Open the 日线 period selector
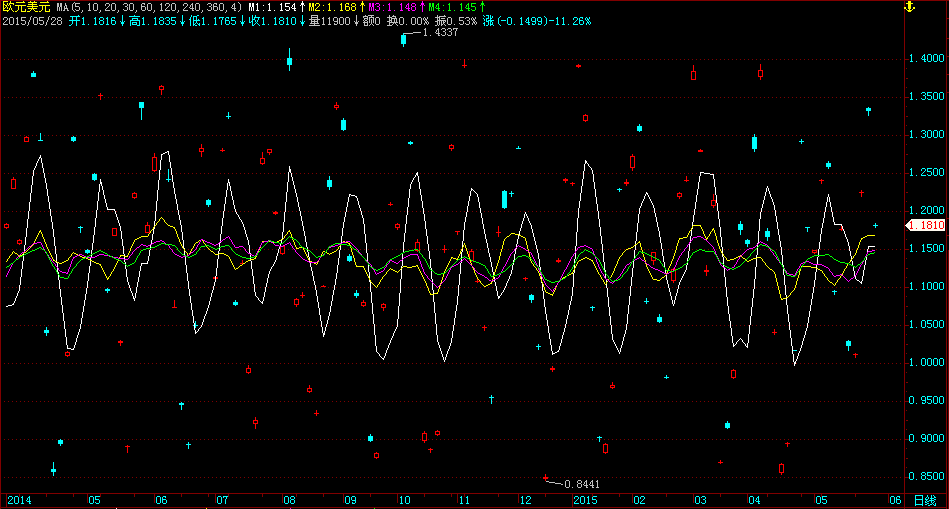 pos(925,499)
